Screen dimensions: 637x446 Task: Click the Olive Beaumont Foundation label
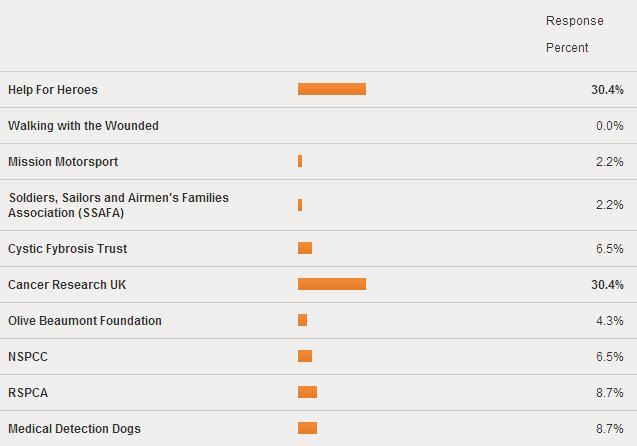pos(85,321)
